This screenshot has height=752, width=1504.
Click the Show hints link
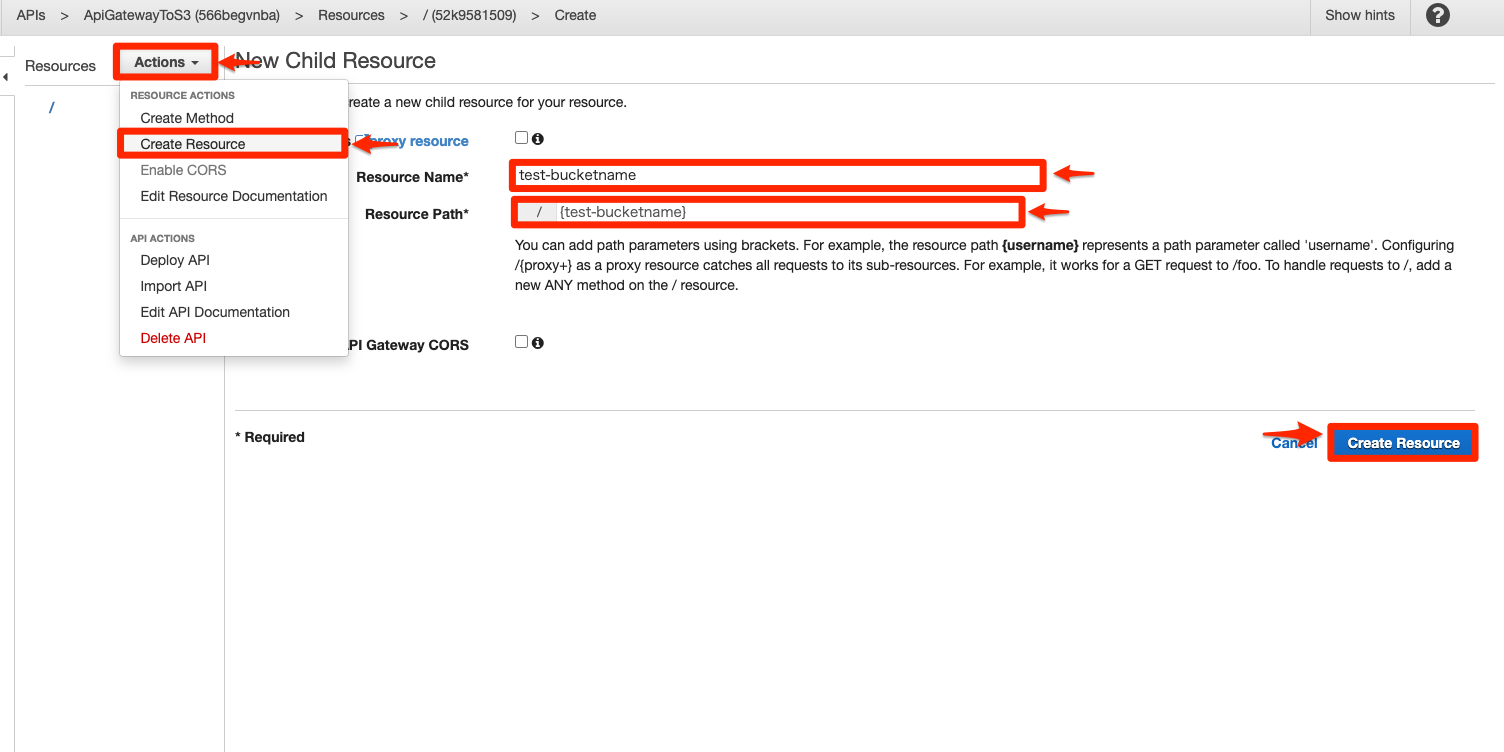point(1359,15)
